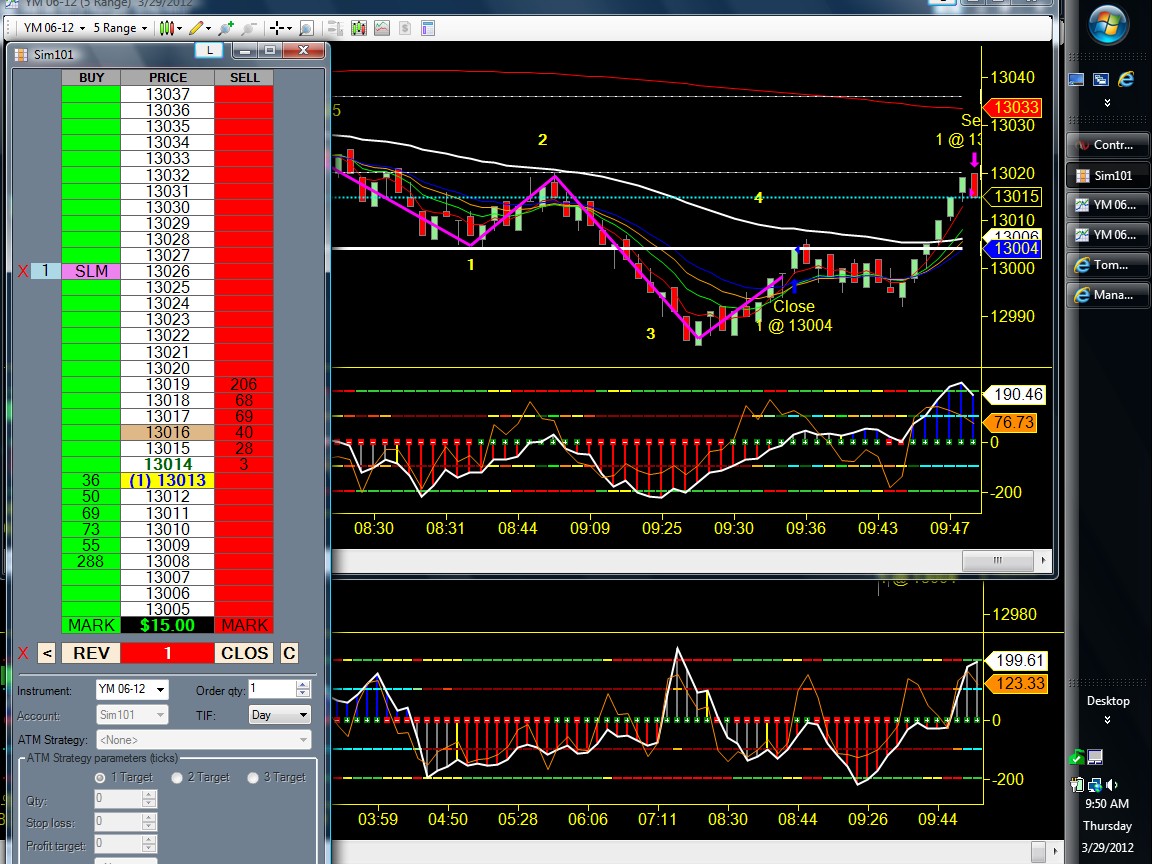This screenshot has height=864, width=1152.
Task: Click the REV reverse position button
Action: [91, 653]
